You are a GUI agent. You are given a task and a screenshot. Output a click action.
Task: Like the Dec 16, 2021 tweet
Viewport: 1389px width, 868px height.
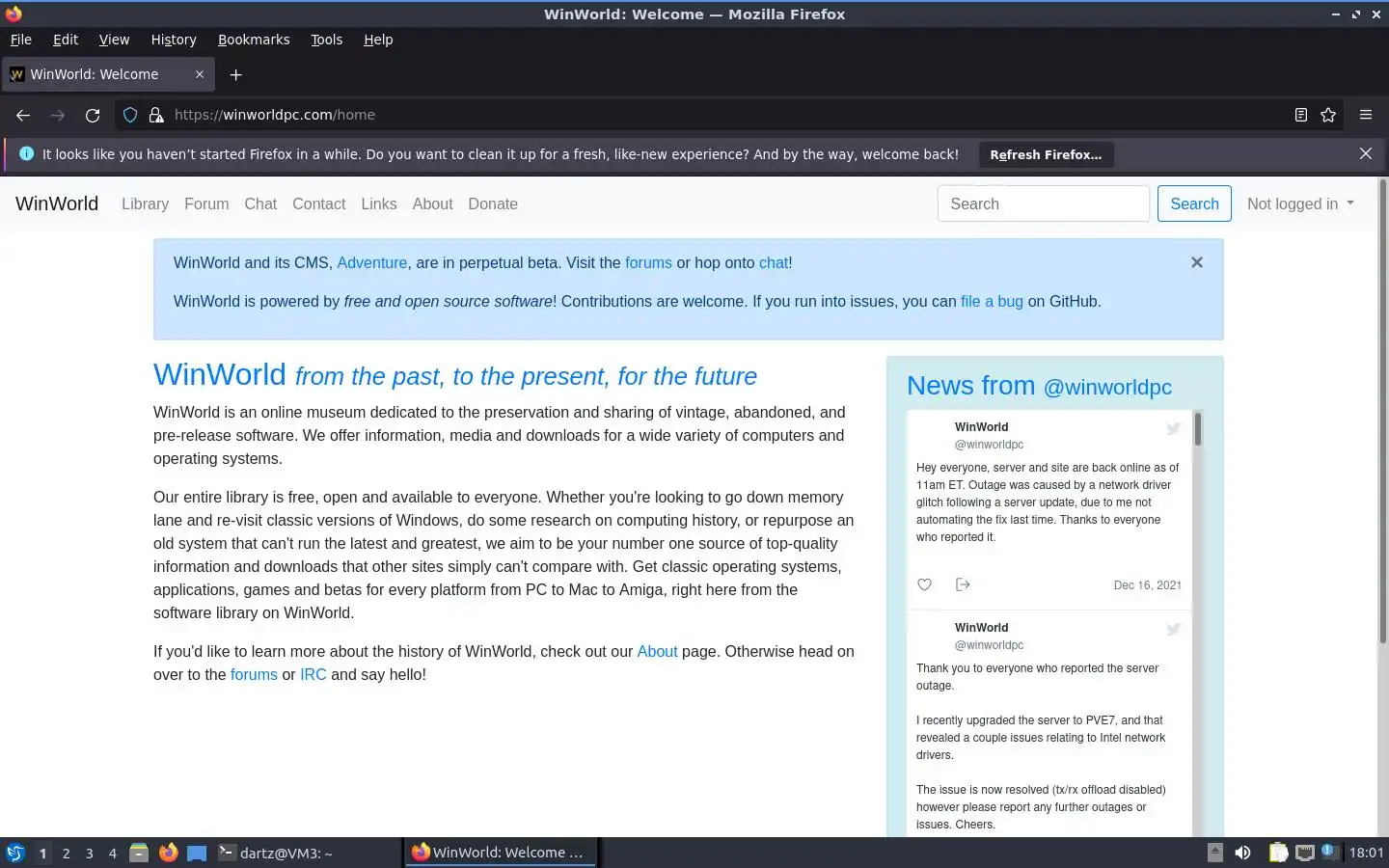(x=924, y=584)
